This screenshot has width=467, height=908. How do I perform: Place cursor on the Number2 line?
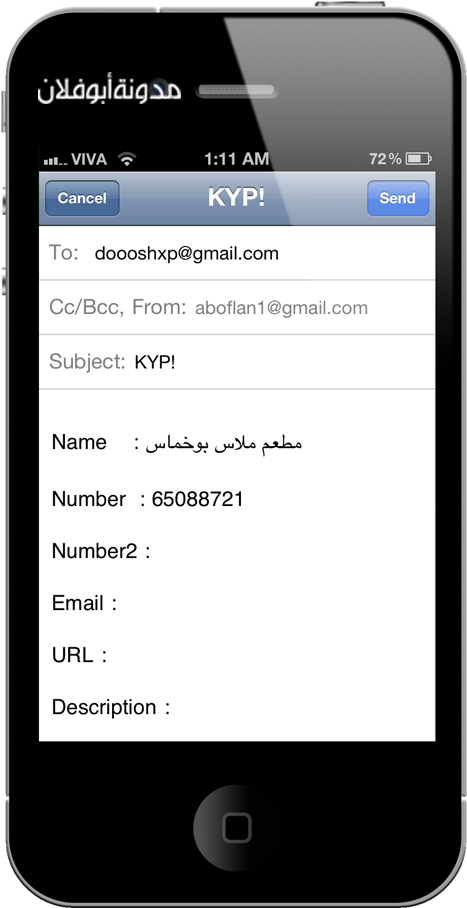click(x=237, y=551)
